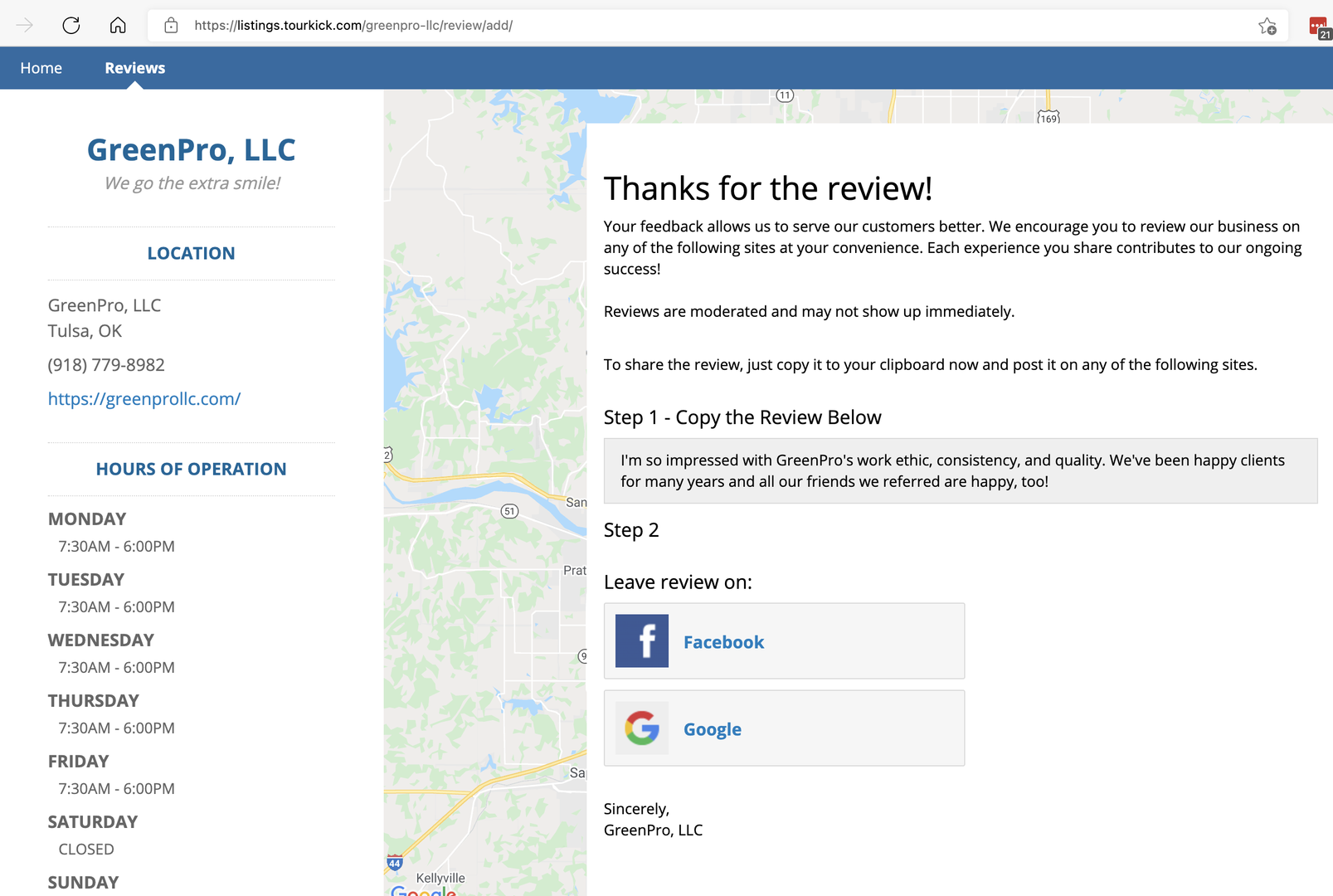
Task: Click the browser forward arrow
Action: click(25, 25)
